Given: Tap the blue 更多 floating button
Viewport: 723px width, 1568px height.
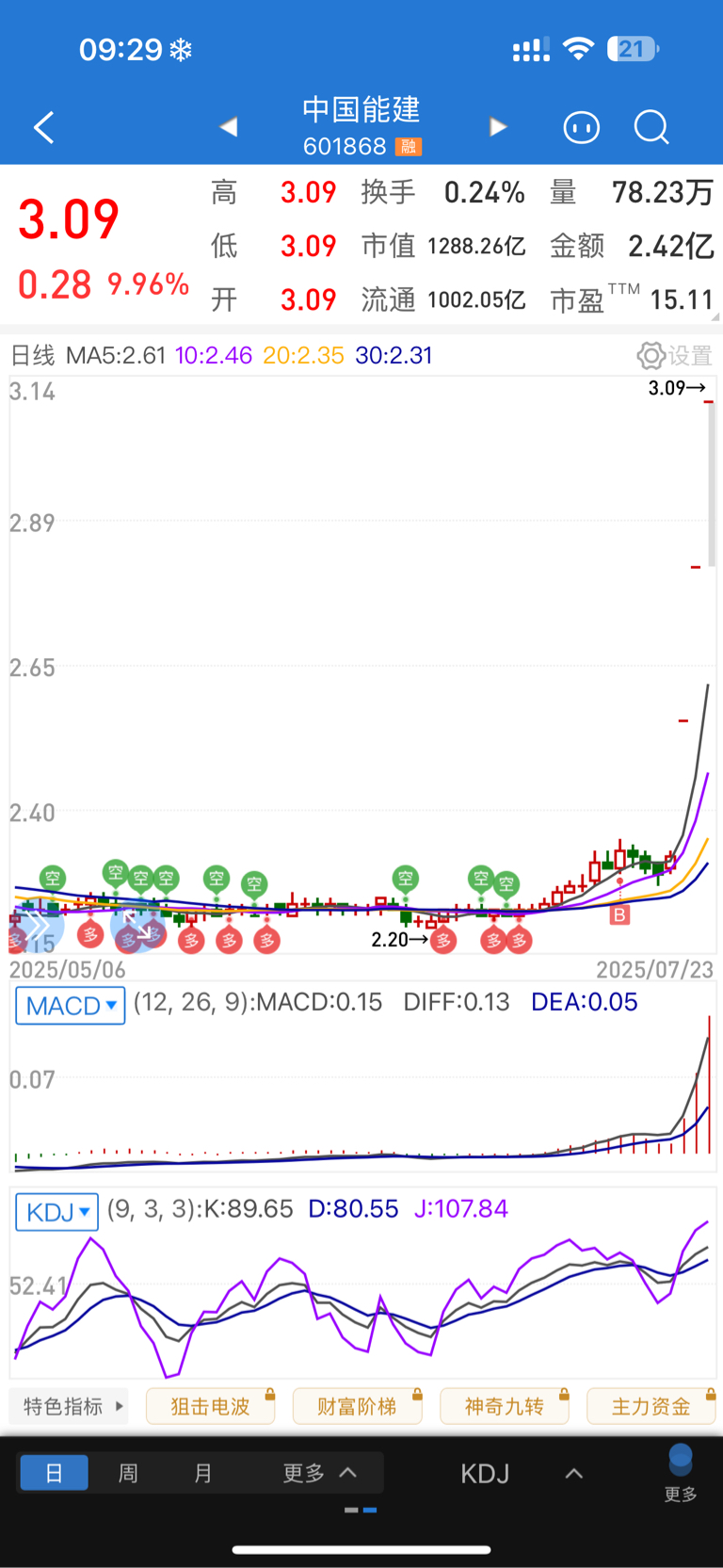Looking at the screenshot, I should (x=681, y=1475).
